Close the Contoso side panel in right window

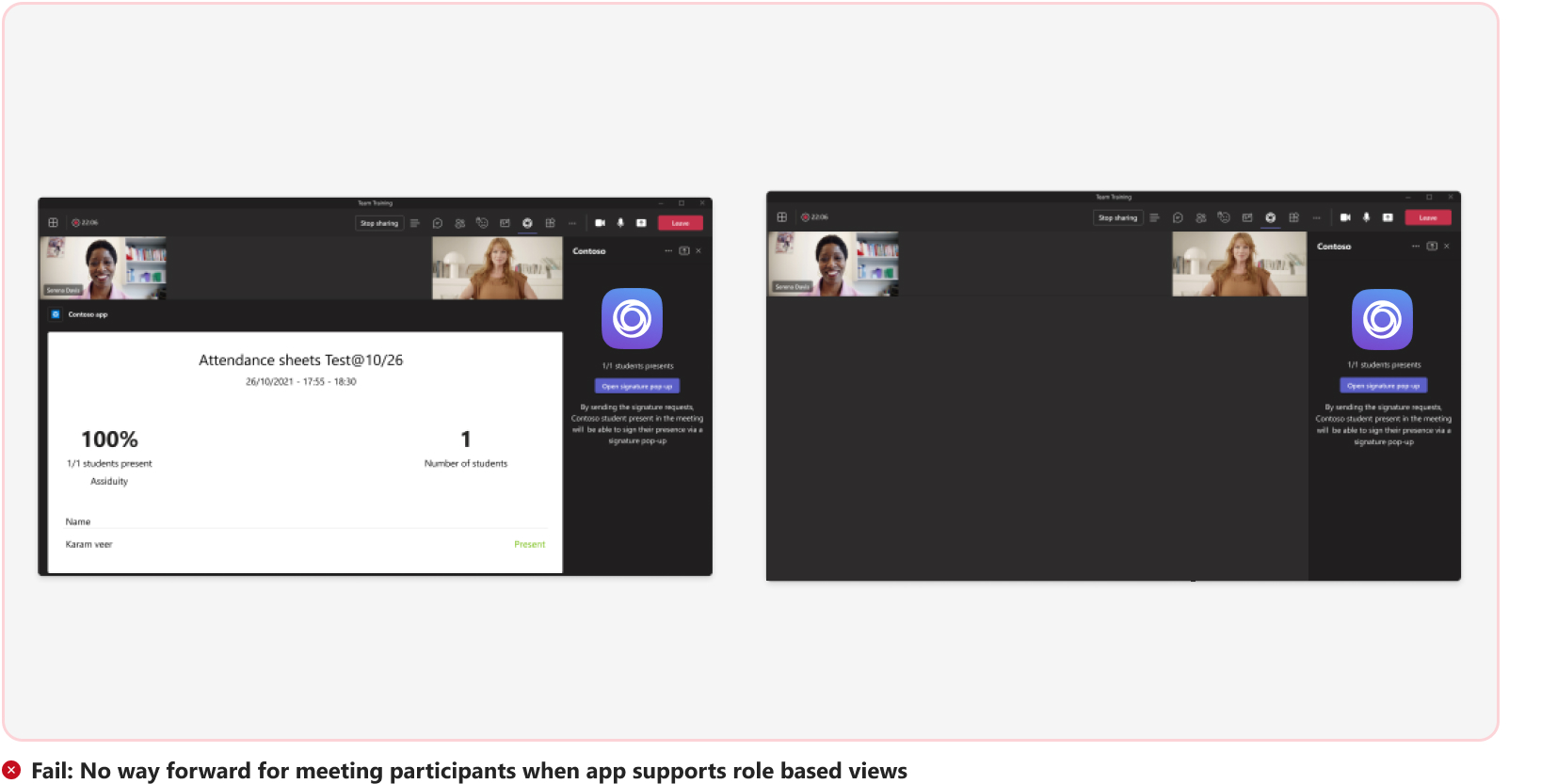1447,247
